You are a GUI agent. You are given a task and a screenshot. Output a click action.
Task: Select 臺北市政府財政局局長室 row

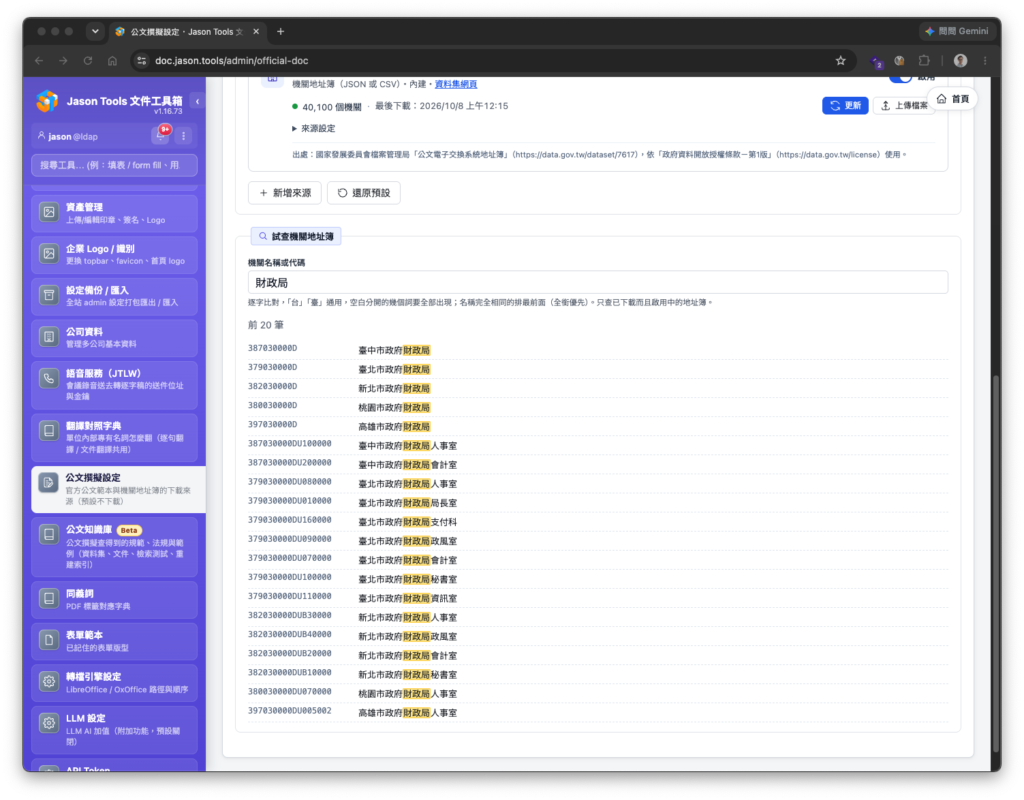[598, 502]
